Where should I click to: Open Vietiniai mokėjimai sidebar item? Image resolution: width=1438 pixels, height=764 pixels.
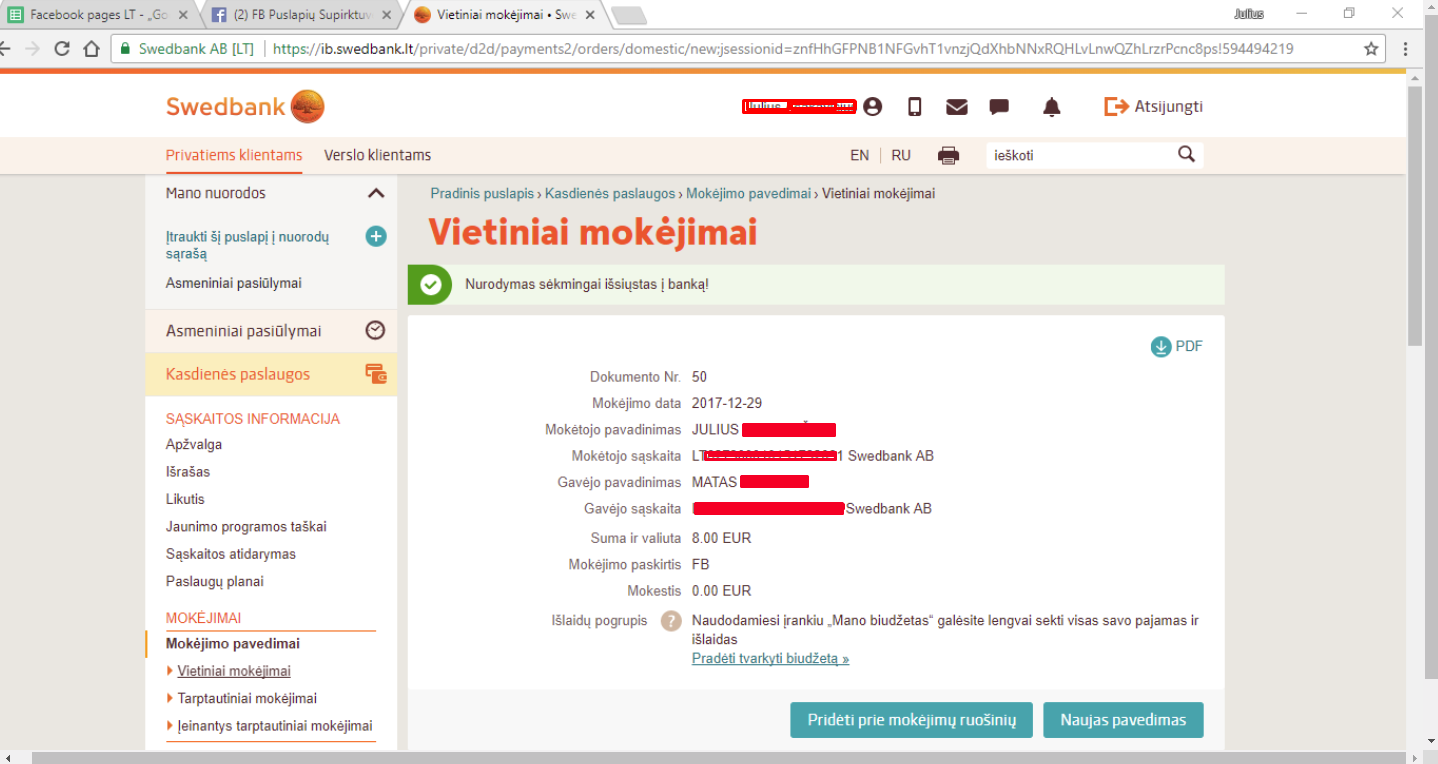click(234, 671)
